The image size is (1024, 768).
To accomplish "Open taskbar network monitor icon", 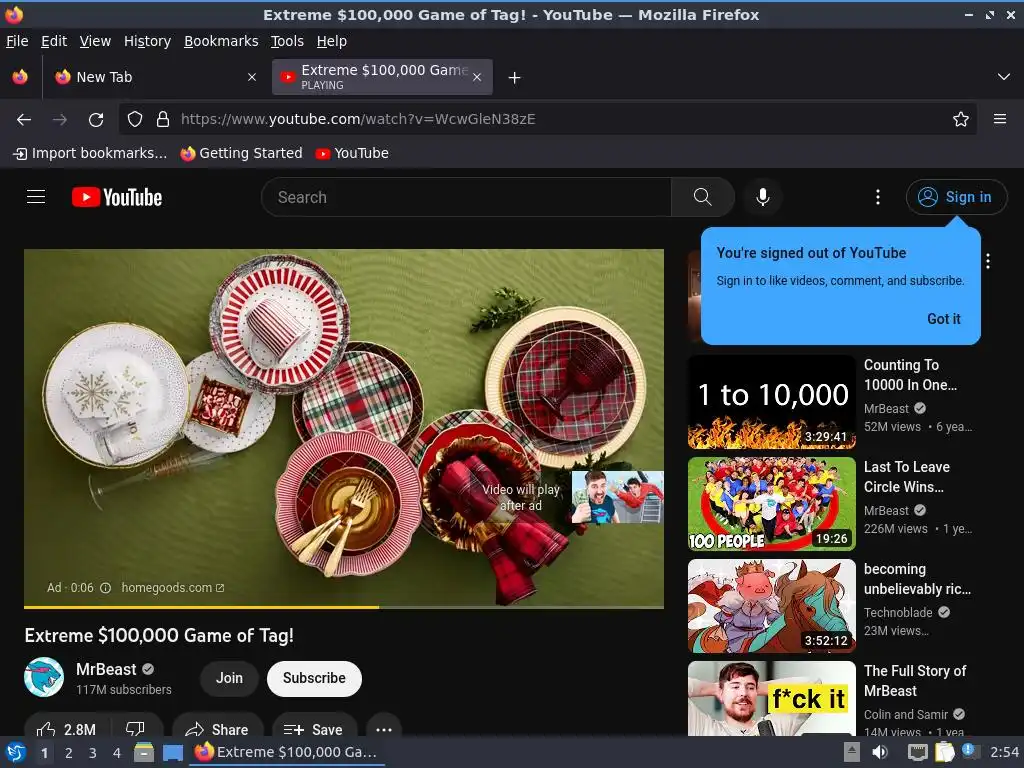I will (918, 752).
